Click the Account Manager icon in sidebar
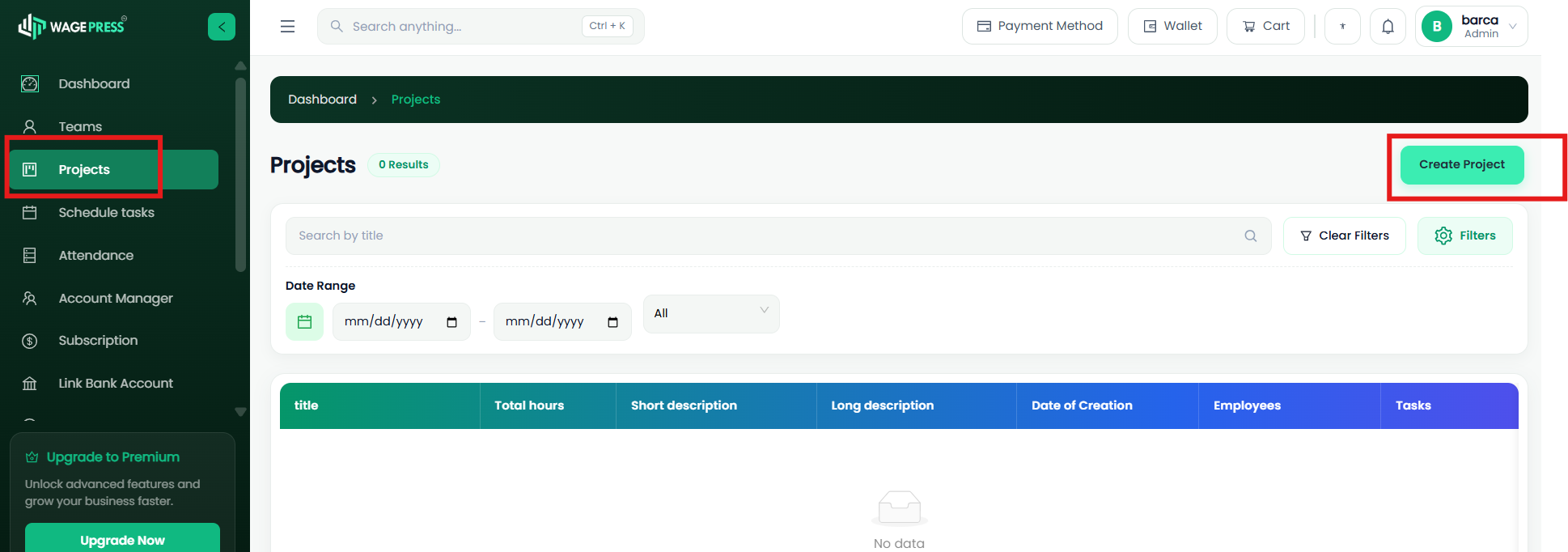This screenshot has height=552, width=1568. 30,299
